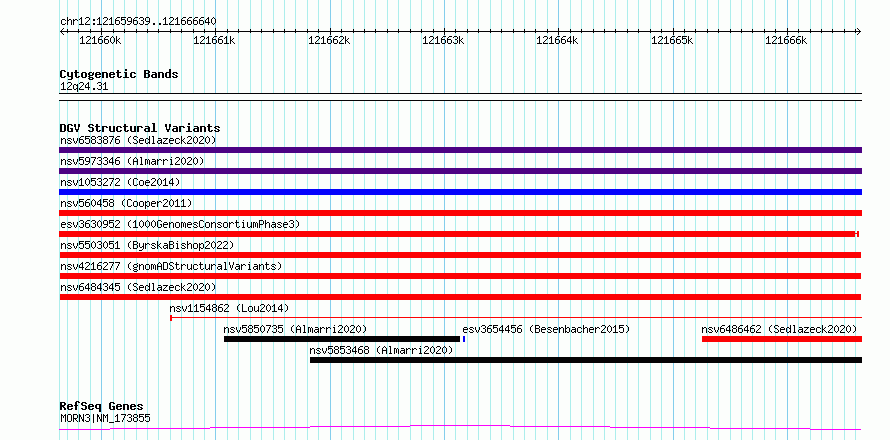Click red bar beneath nsv6484345 label
The width and height of the screenshot is (890, 440).
[460, 297]
